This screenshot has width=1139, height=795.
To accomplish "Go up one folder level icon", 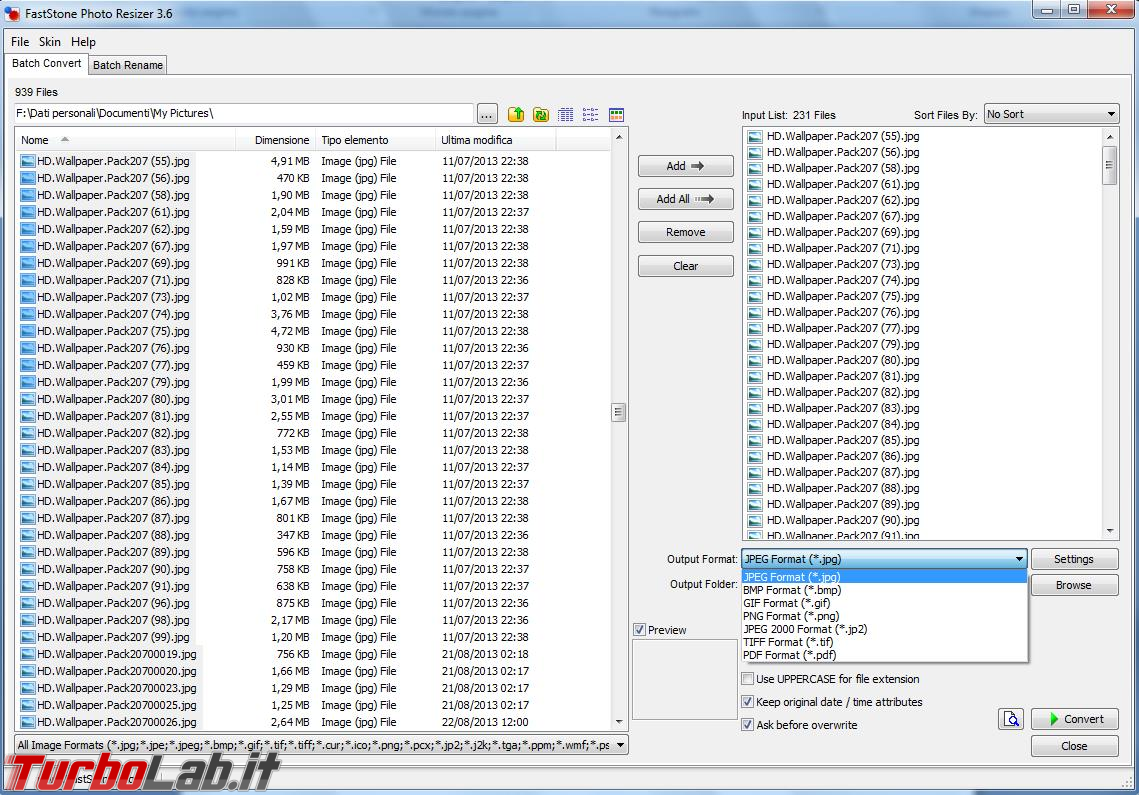I will (x=516, y=114).
